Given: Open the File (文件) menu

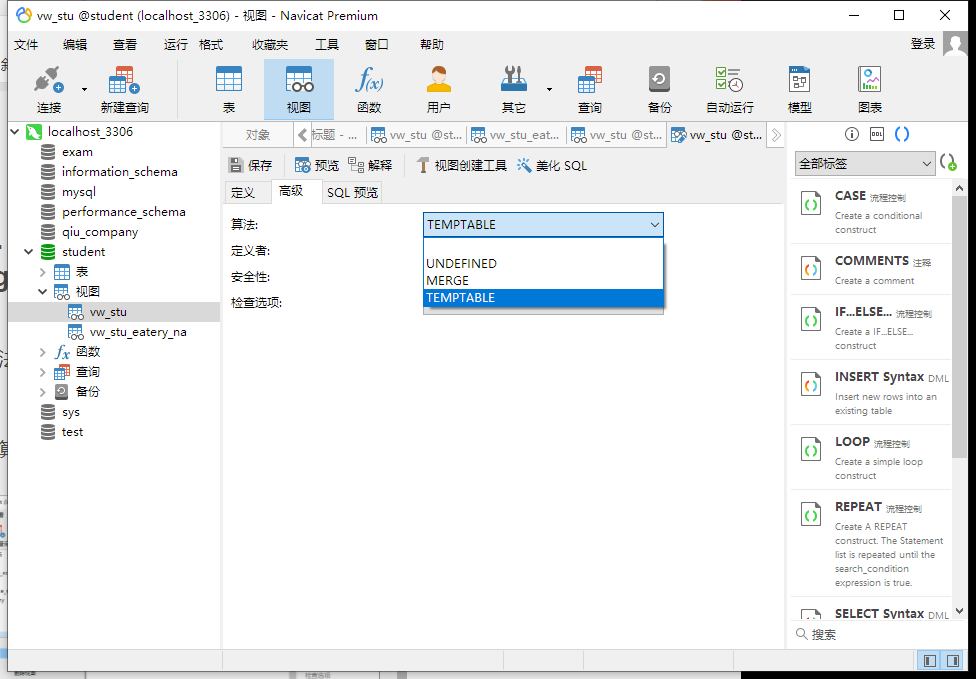Looking at the screenshot, I should click(x=26, y=45).
